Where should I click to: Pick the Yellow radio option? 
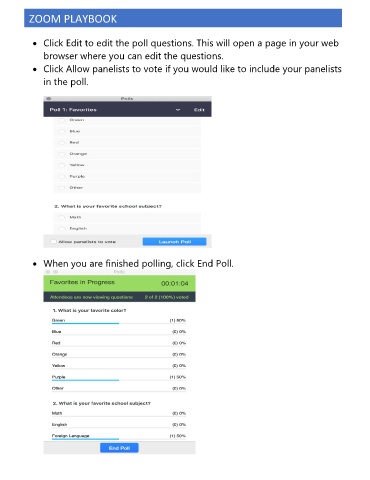click(x=62, y=165)
